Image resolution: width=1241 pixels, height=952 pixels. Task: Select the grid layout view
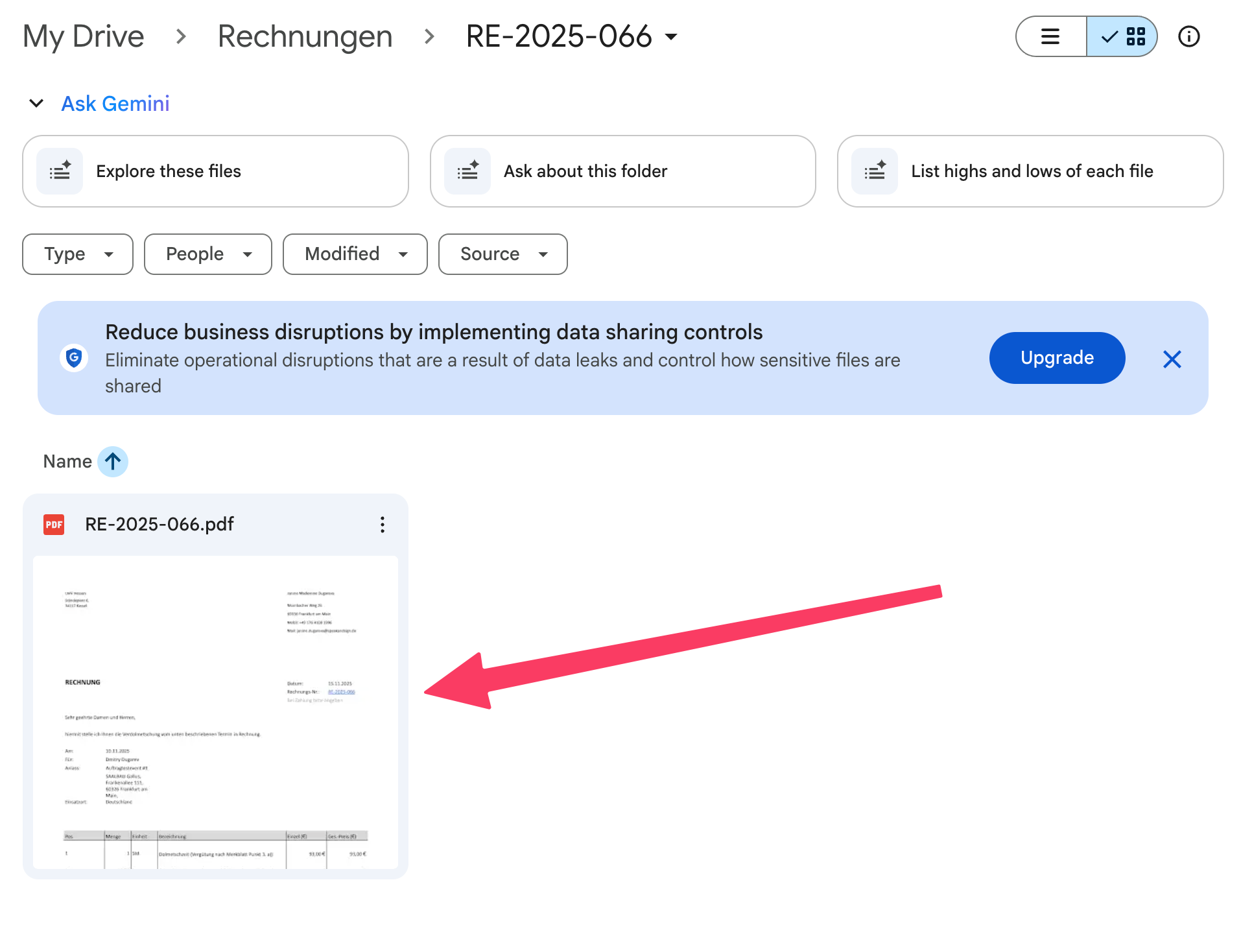pos(1122,37)
